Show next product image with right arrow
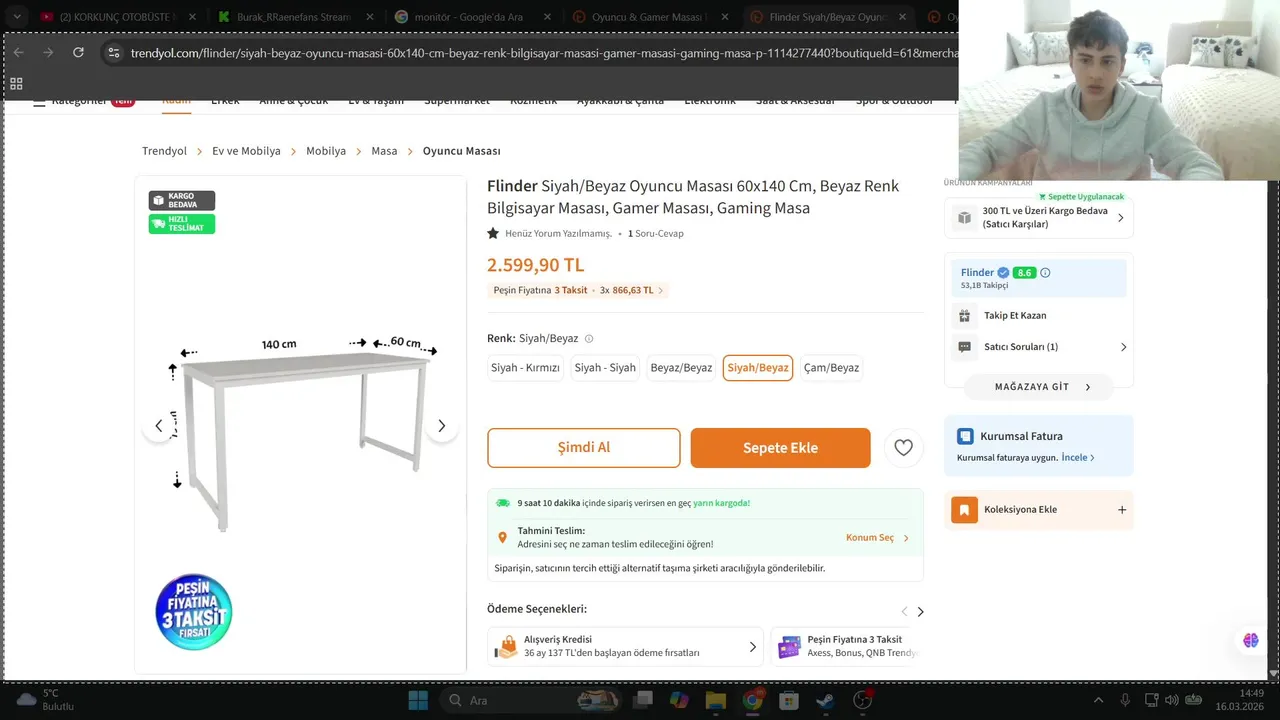The height and width of the screenshot is (720, 1280). pos(441,426)
